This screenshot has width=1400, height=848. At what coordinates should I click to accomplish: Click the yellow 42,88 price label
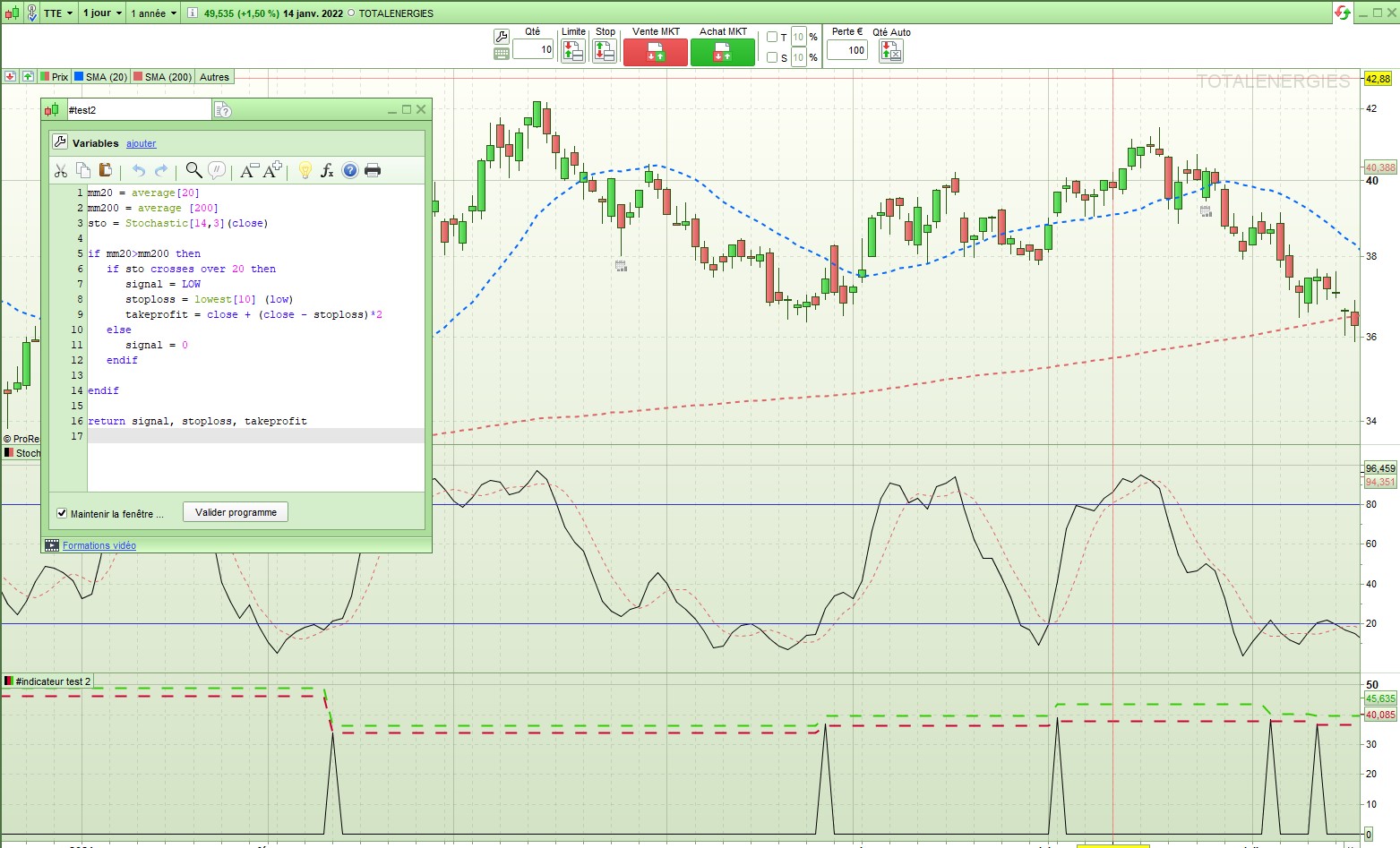click(x=1378, y=79)
